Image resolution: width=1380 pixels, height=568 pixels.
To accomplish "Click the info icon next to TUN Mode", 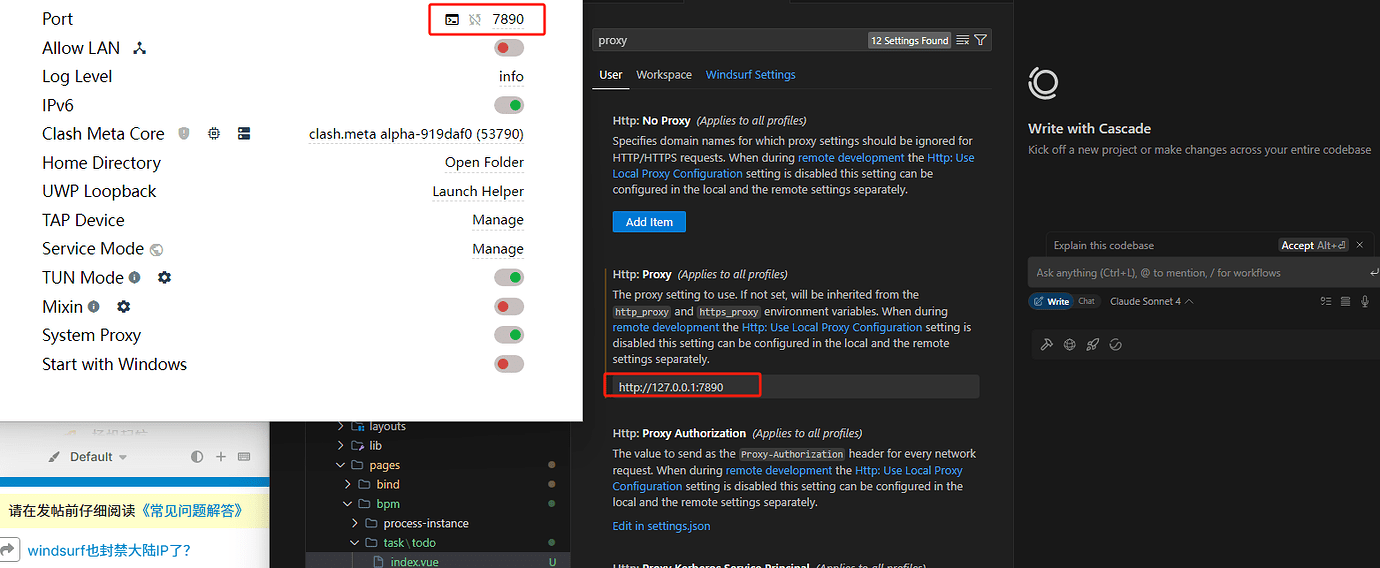I will coord(135,277).
